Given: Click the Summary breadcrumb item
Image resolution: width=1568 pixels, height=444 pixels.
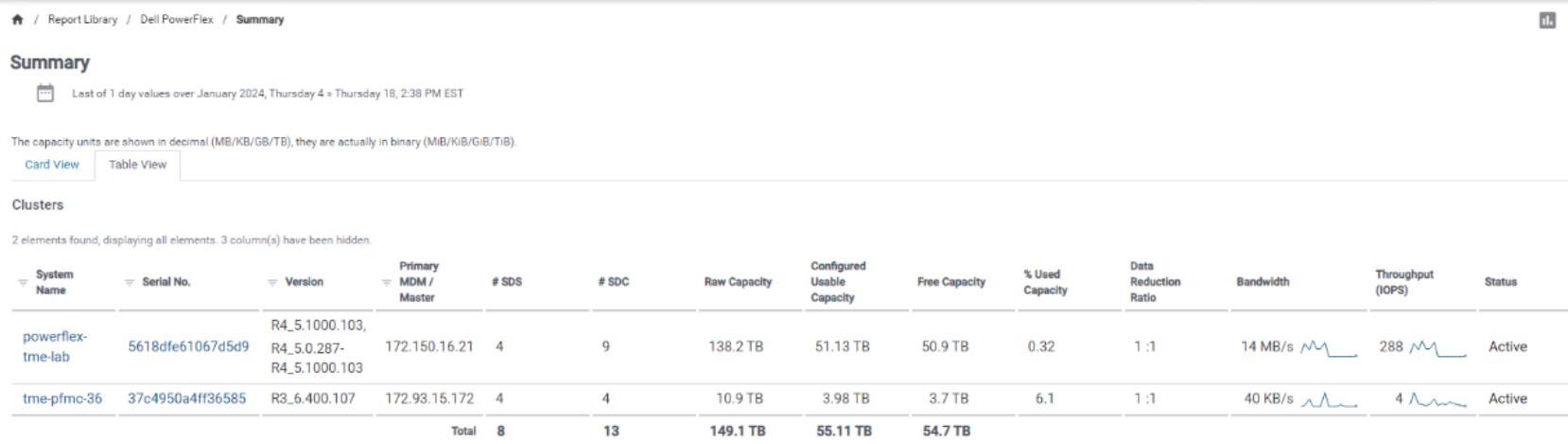Looking at the screenshot, I should coord(260,19).
